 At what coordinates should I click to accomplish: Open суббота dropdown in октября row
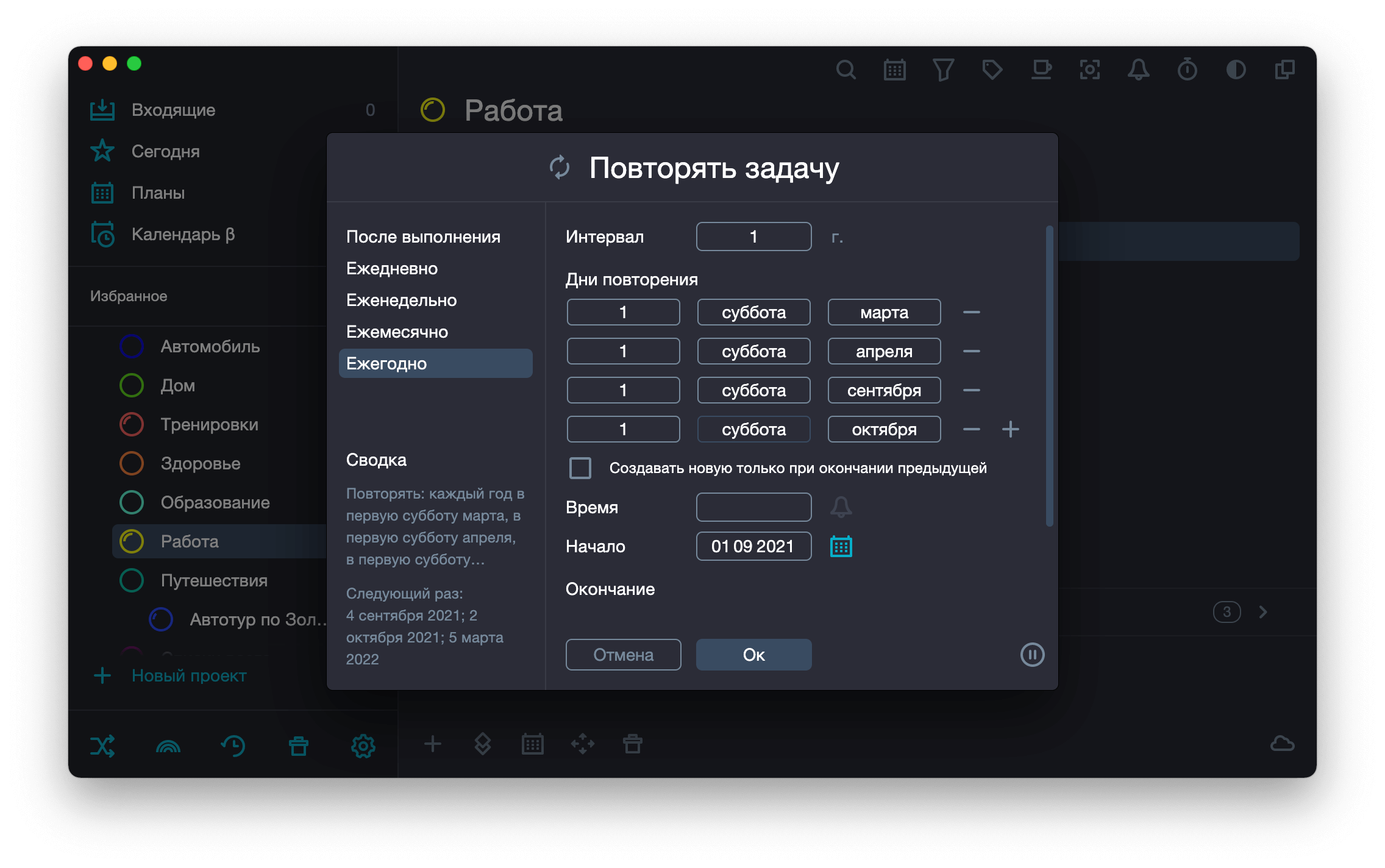753,429
